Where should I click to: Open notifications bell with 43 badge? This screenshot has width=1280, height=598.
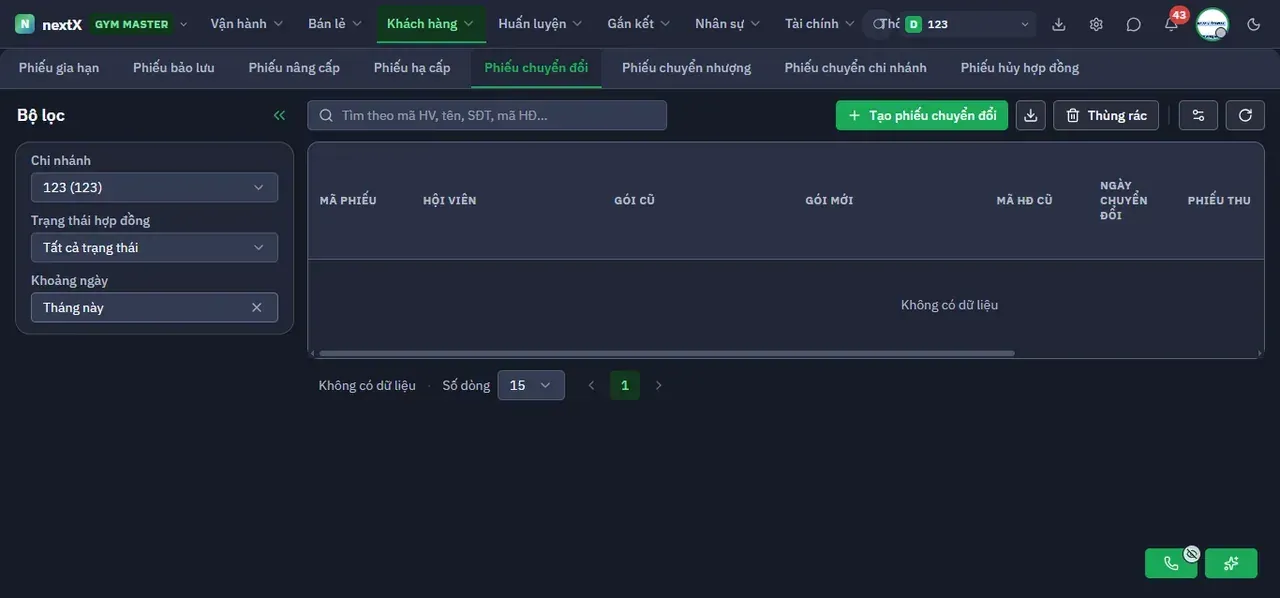[1171, 24]
